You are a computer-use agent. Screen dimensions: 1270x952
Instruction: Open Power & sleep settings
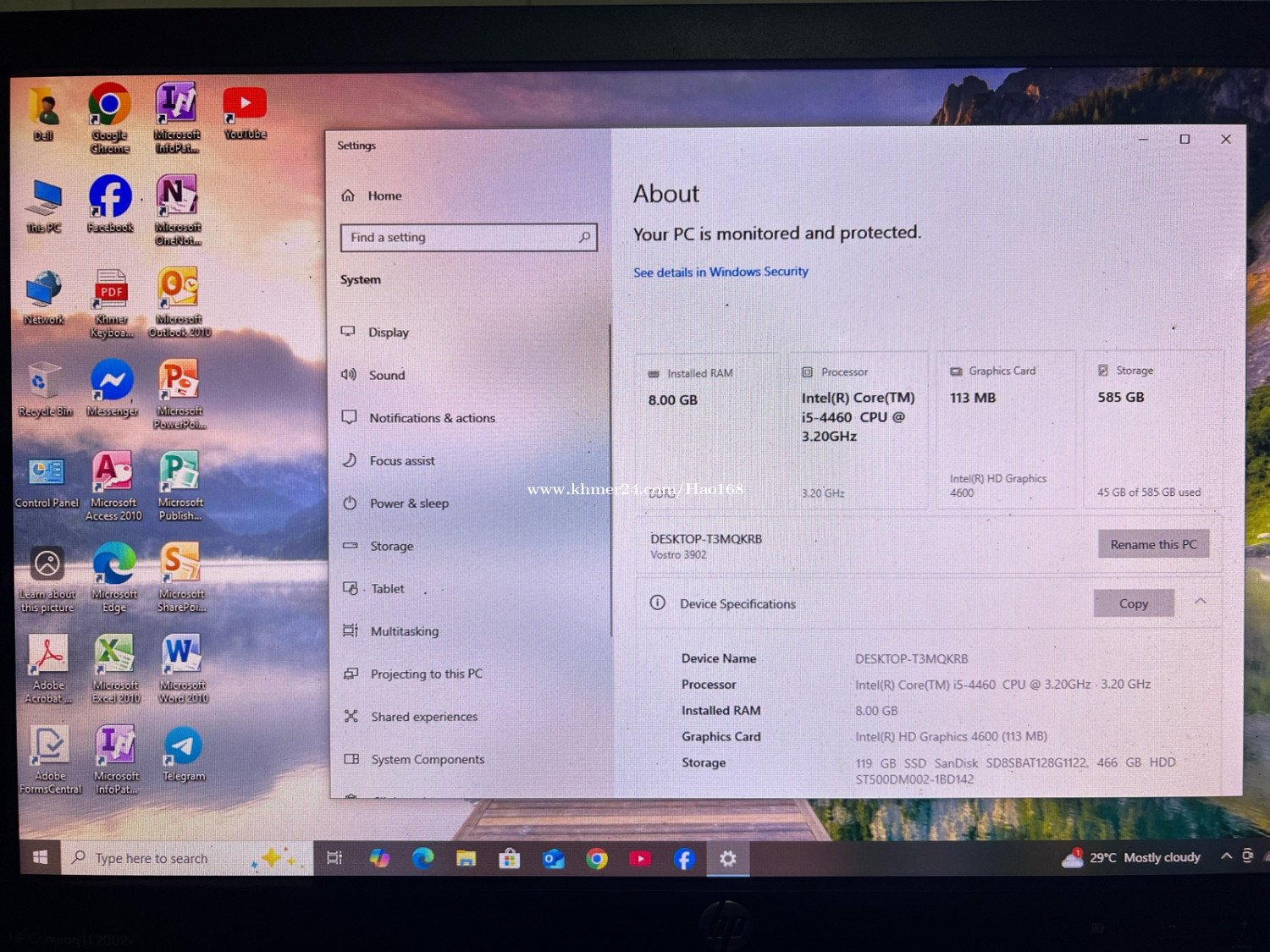(x=409, y=504)
